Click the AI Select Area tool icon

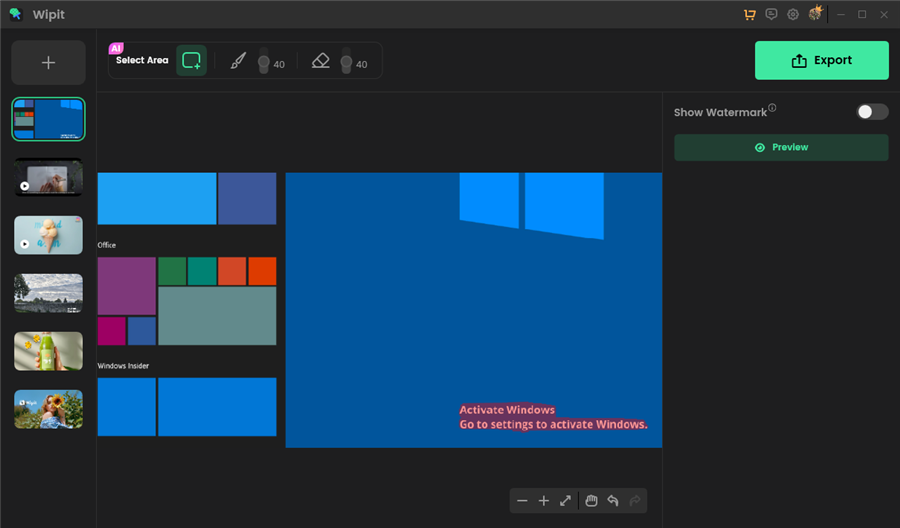click(x=191, y=60)
